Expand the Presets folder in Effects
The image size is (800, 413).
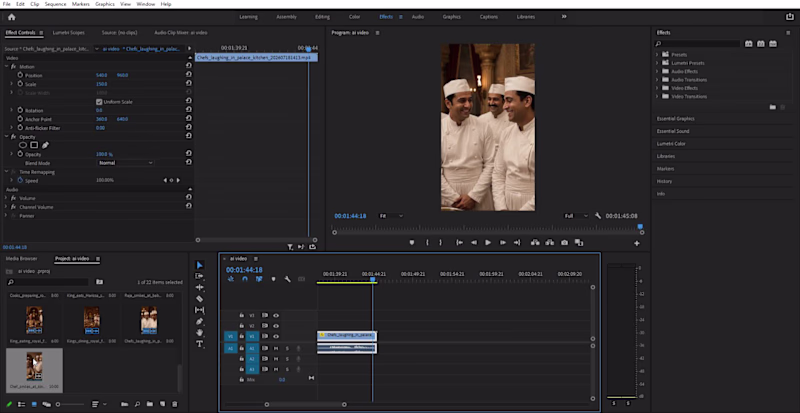pyautogui.click(x=657, y=55)
